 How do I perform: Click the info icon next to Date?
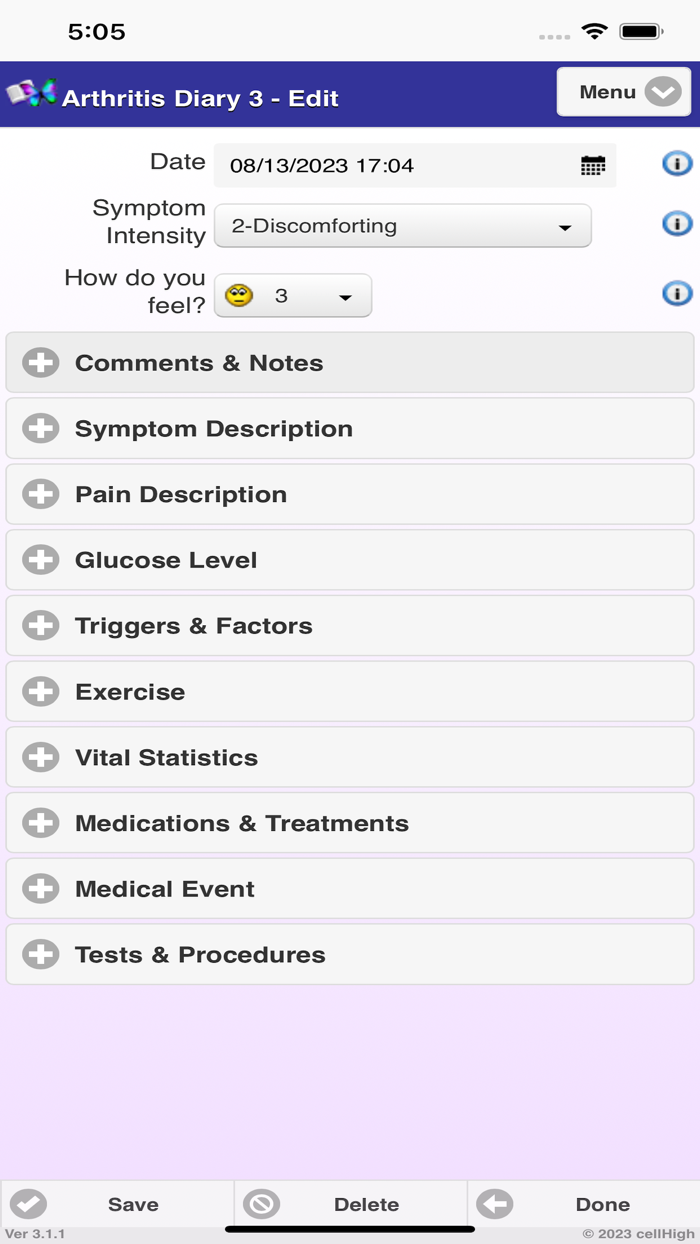tap(678, 163)
